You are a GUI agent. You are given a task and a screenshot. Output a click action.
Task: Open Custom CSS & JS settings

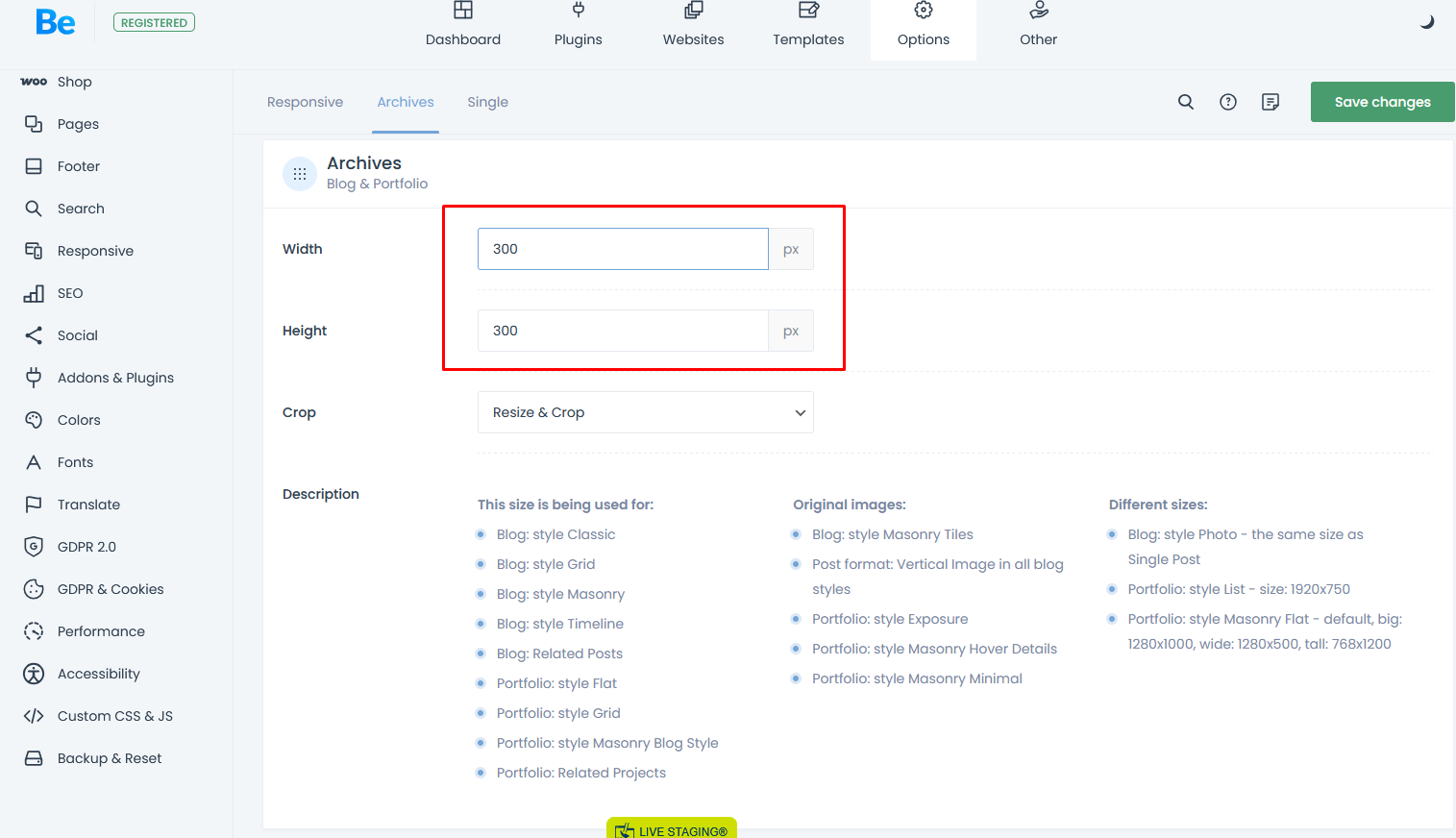(114, 716)
